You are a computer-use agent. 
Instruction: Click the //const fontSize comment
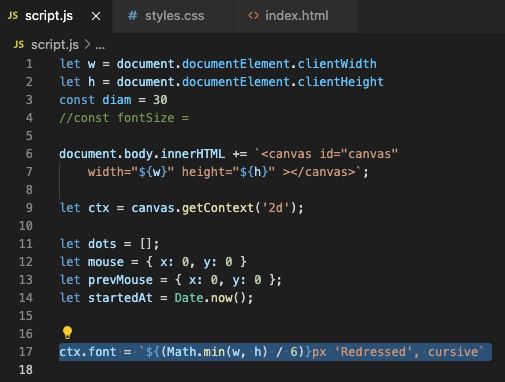124,118
